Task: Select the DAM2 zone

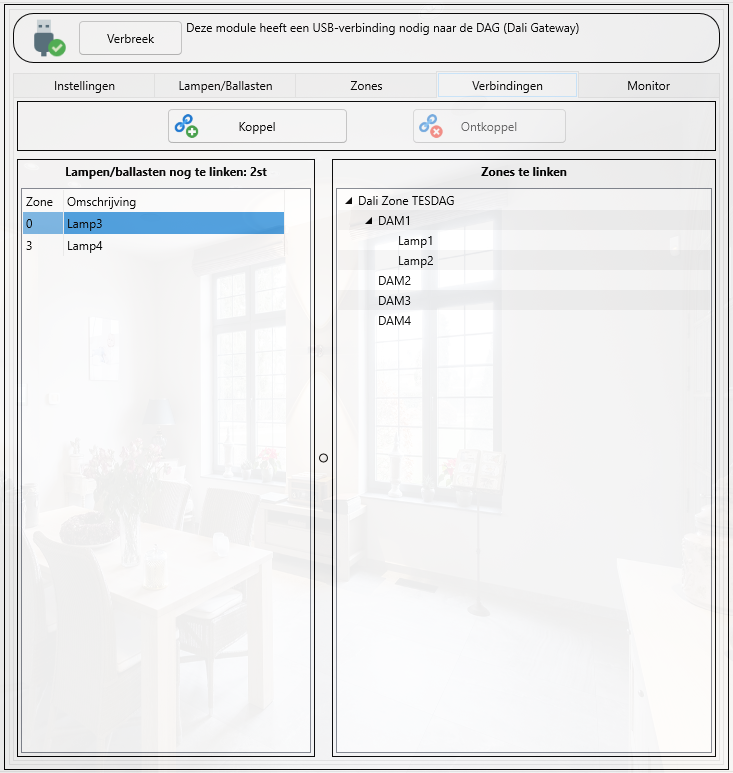Action: [x=394, y=281]
